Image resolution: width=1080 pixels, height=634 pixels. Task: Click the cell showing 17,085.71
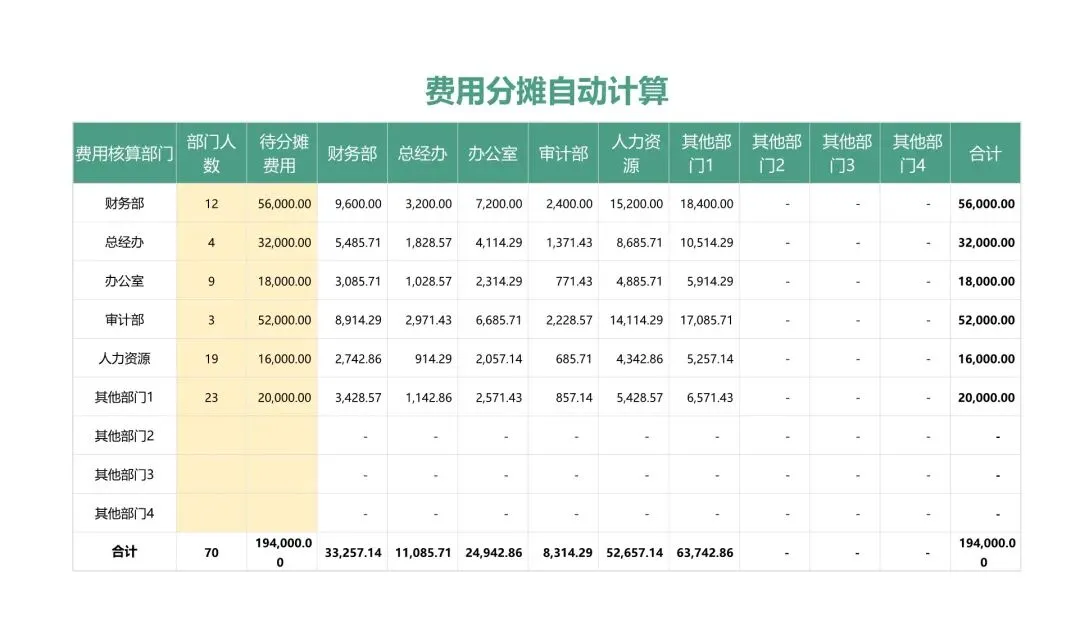coord(704,320)
